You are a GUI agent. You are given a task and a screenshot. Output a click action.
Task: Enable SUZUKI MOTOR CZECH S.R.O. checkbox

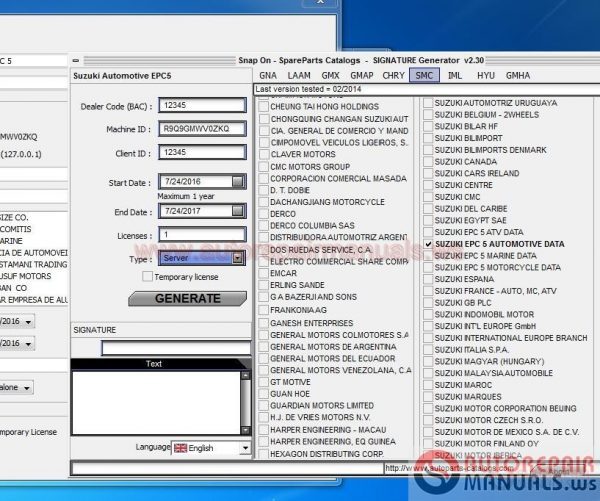tap(428, 420)
